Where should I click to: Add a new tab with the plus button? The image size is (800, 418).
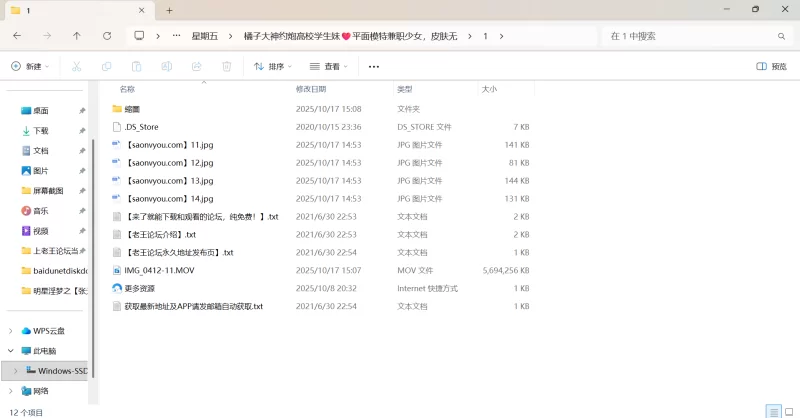pyautogui.click(x=169, y=10)
